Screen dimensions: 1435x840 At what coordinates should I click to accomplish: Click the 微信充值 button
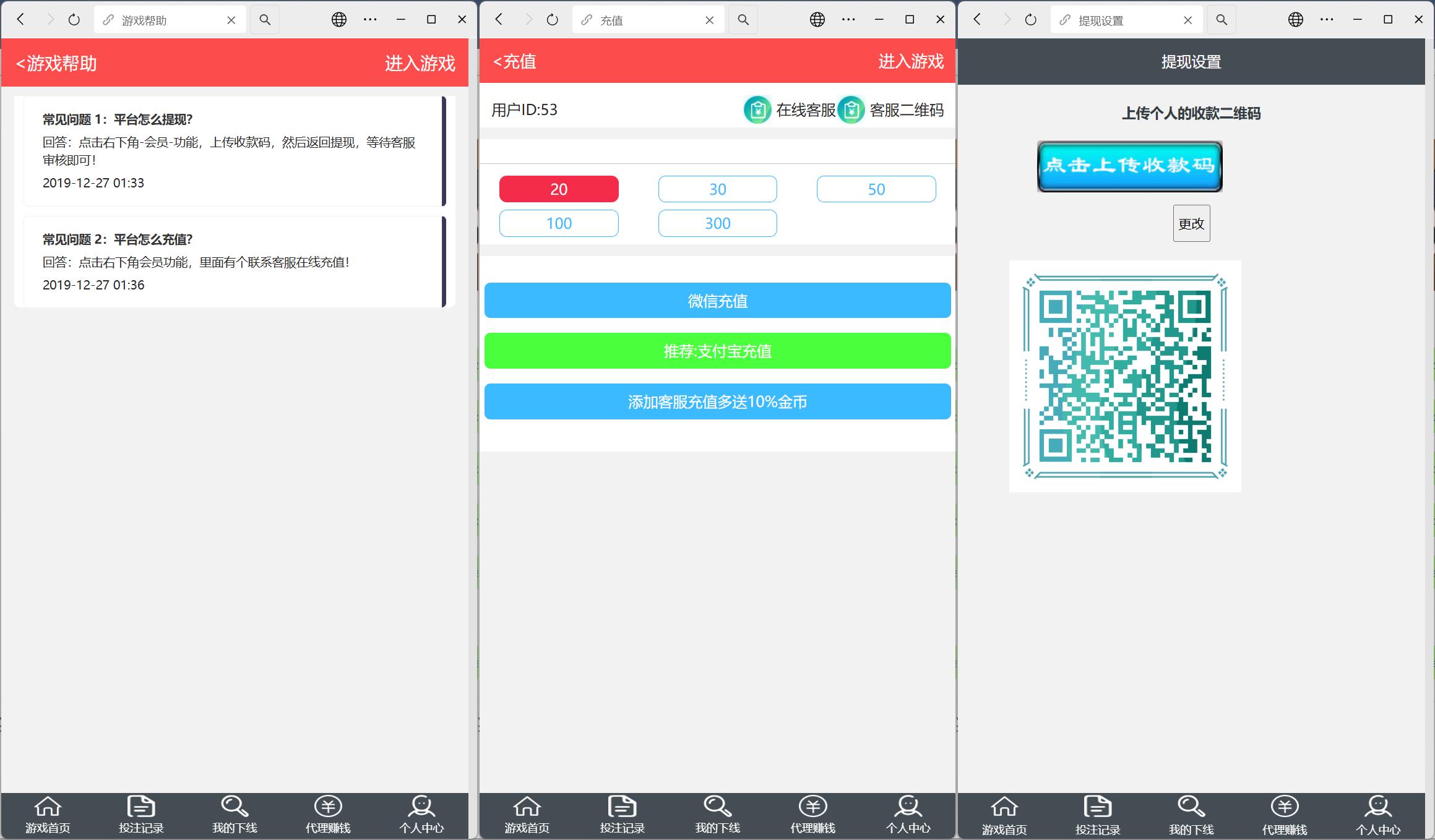718,301
